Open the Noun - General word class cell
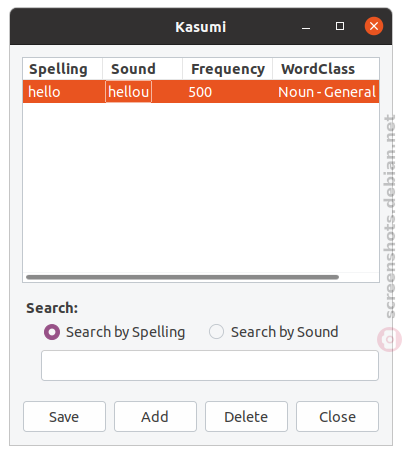This screenshot has width=402, height=455. pos(327,92)
